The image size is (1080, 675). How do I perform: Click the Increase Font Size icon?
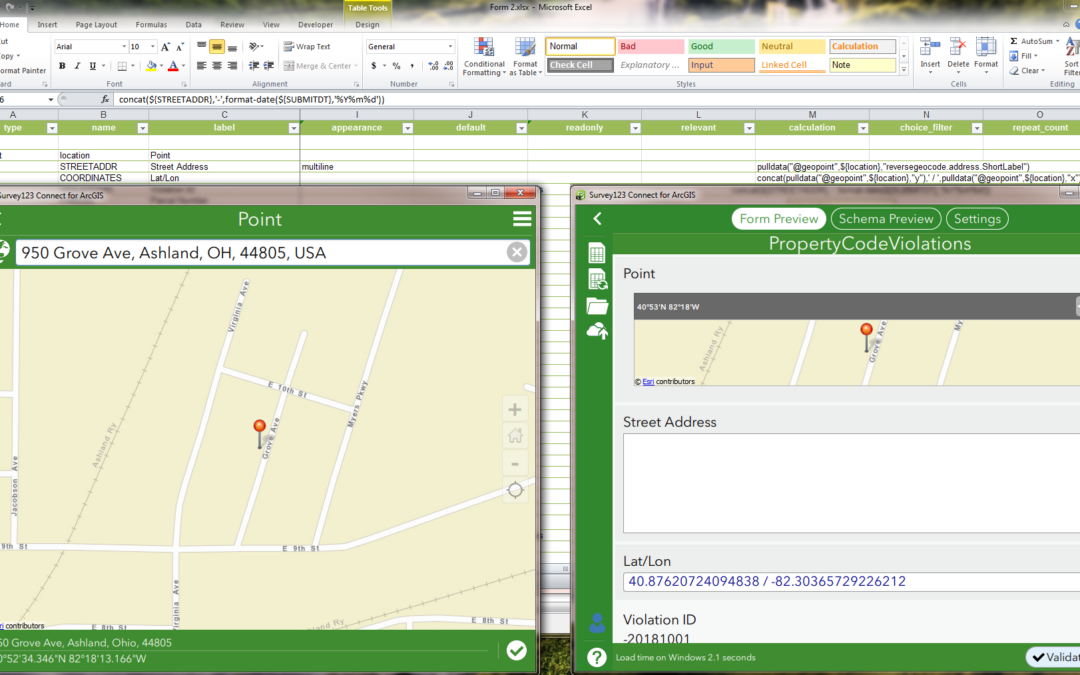point(165,47)
